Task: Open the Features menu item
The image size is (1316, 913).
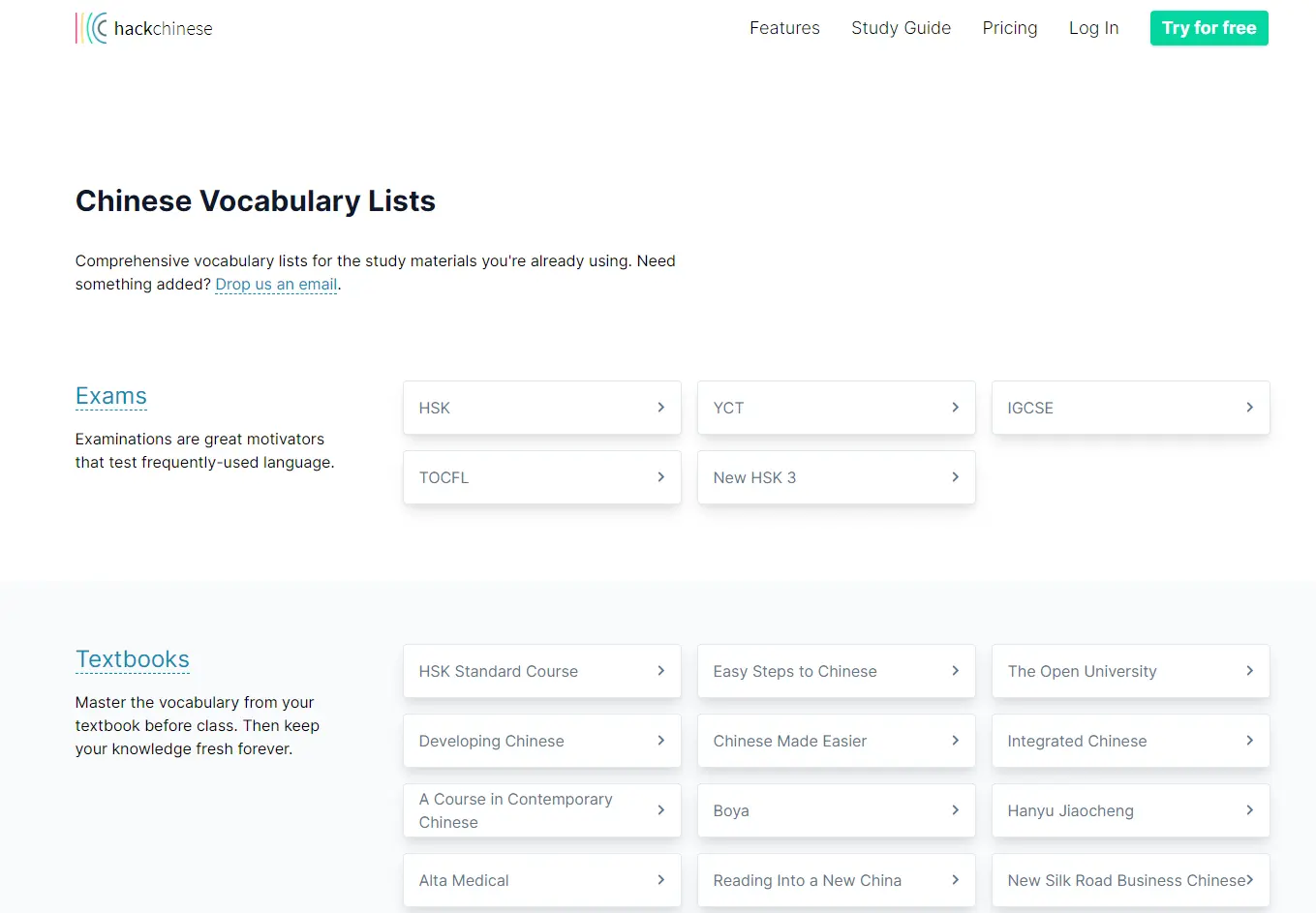Action: (x=784, y=28)
